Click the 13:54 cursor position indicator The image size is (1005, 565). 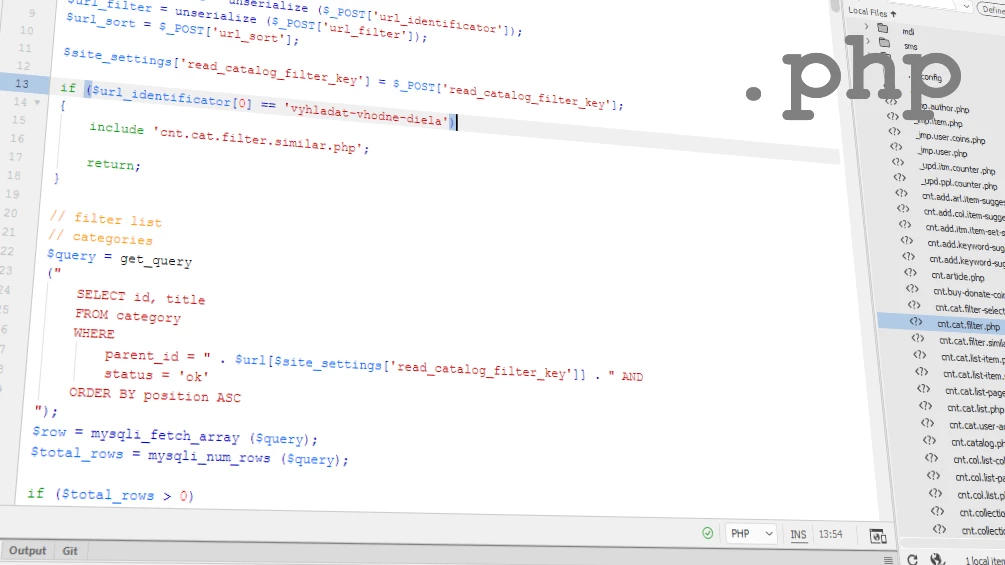point(831,534)
